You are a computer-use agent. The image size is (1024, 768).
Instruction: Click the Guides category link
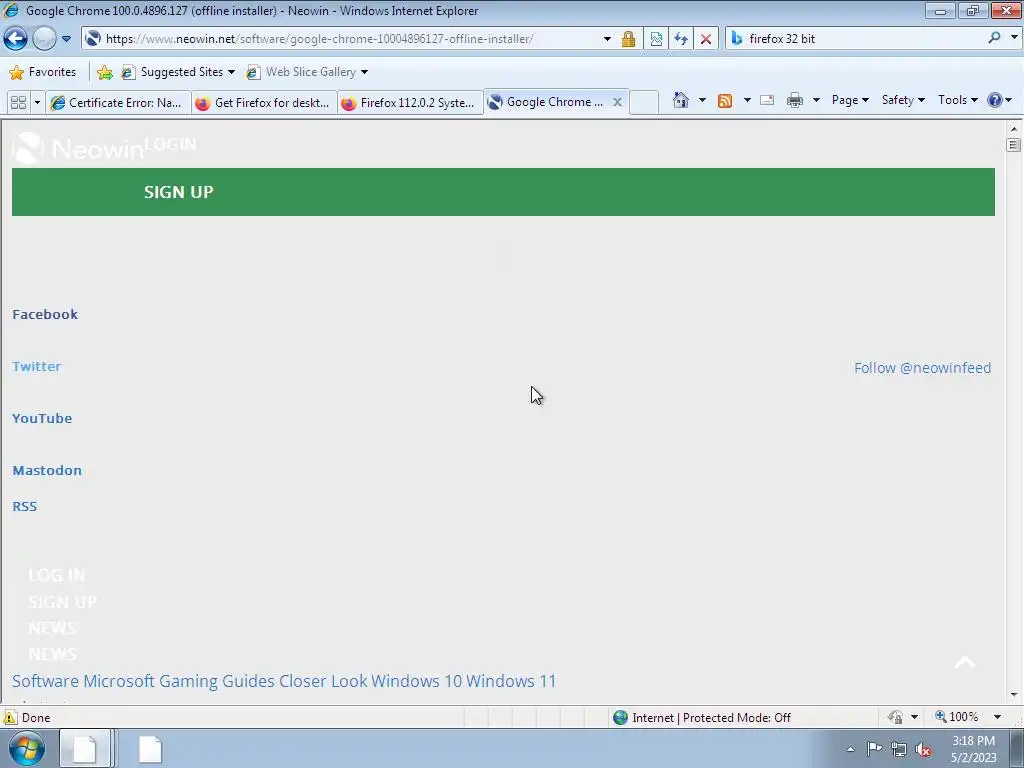point(248,680)
